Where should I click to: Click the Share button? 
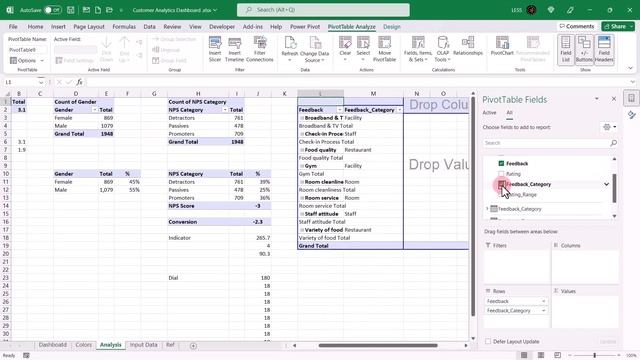pos(618,26)
